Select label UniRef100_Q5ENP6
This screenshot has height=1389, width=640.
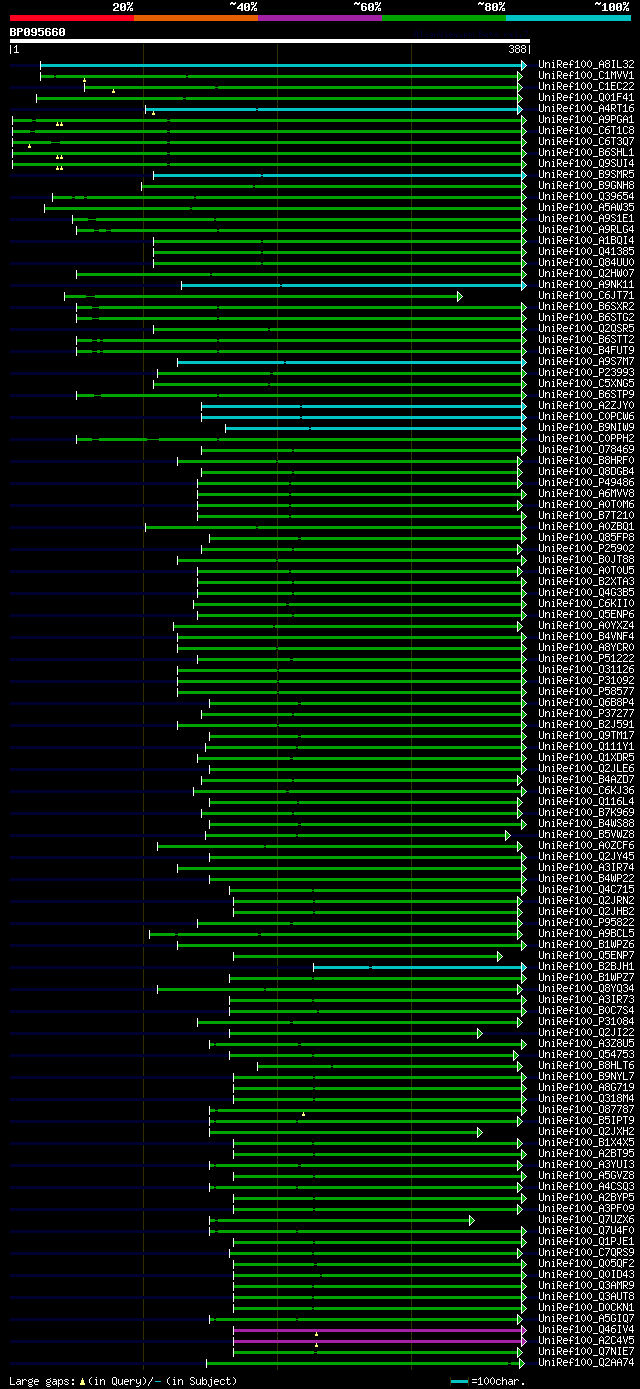[x=586, y=614]
